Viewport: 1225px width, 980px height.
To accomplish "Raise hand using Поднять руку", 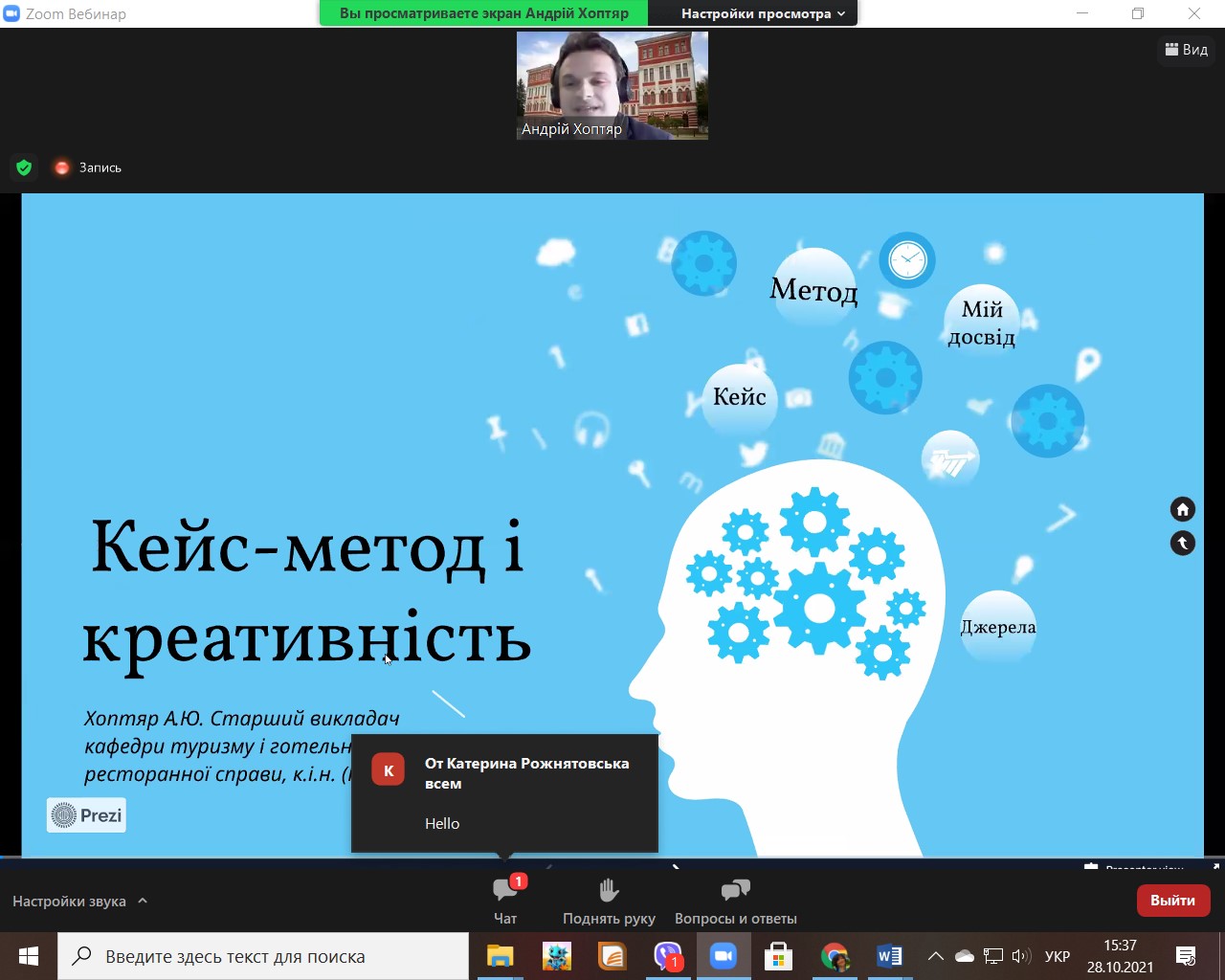I will coord(609,901).
